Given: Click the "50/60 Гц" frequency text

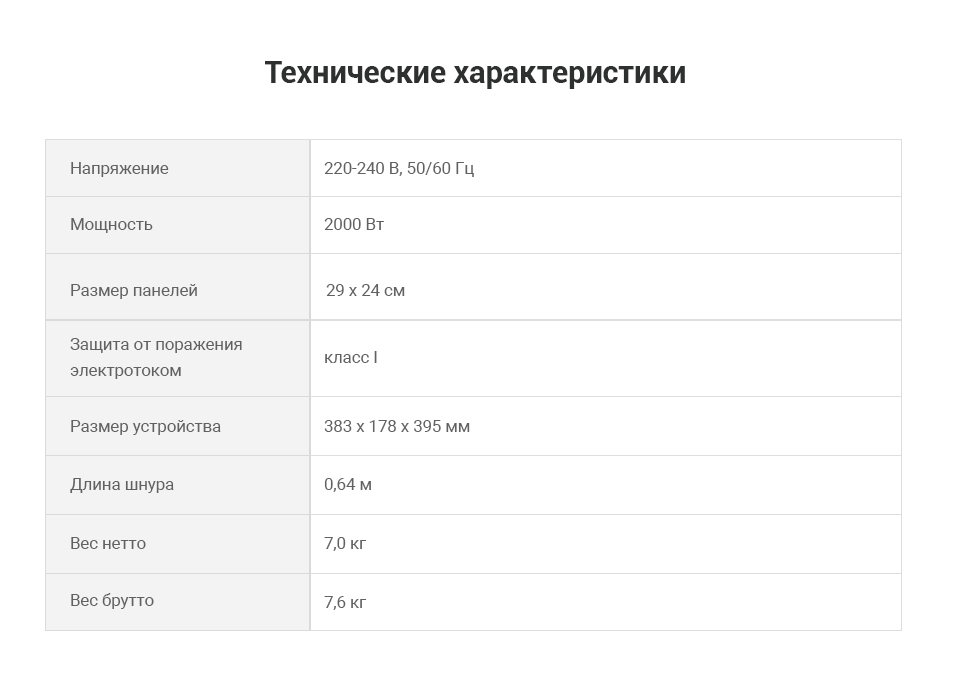Looking at the screenshot, I should click(x=441, y=168).
